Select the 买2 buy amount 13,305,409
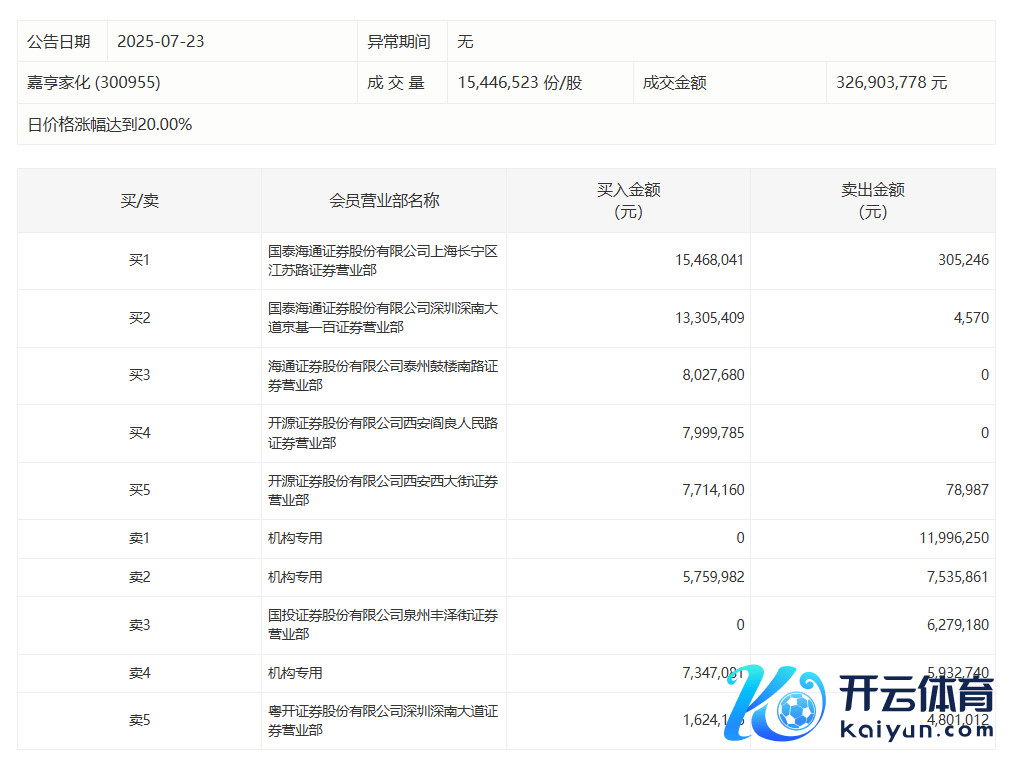This screenshot has width=1009, height=763. pyautogui.click(x=709, y=318)
